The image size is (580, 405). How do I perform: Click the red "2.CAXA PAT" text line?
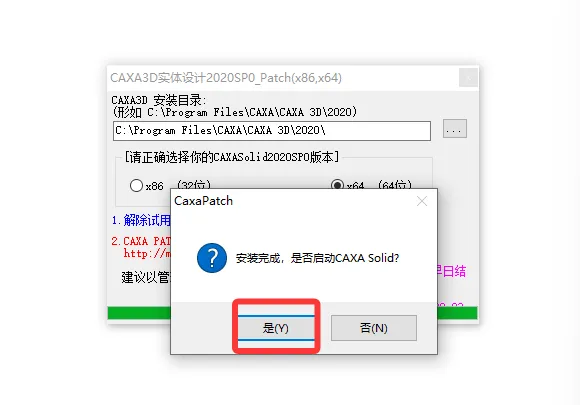tap(141, 241)
